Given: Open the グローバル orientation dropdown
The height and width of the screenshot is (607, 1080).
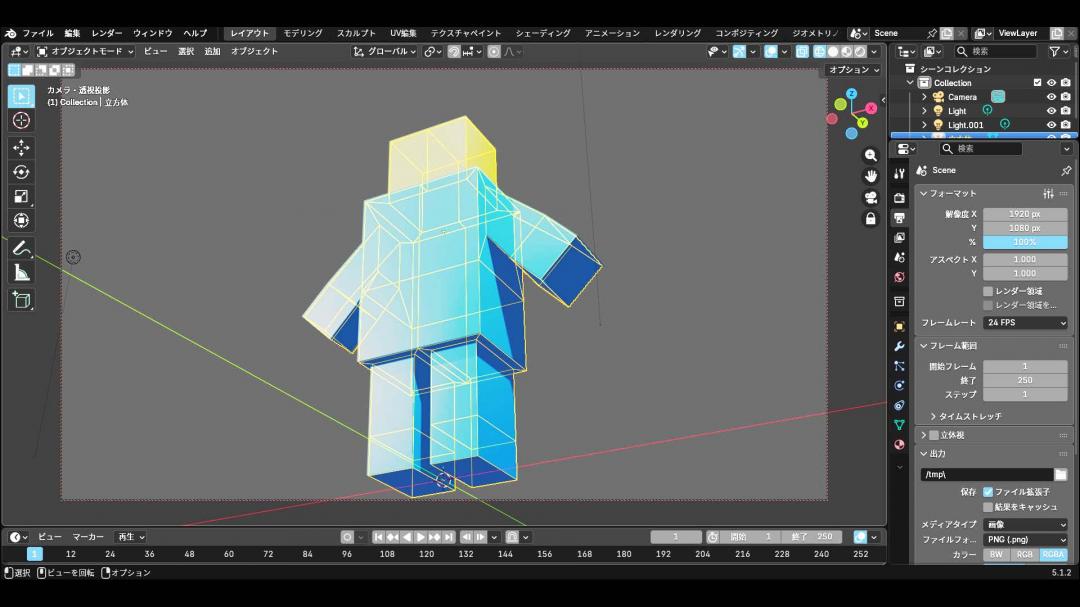Looking at the screenshot, I should 384,52.
